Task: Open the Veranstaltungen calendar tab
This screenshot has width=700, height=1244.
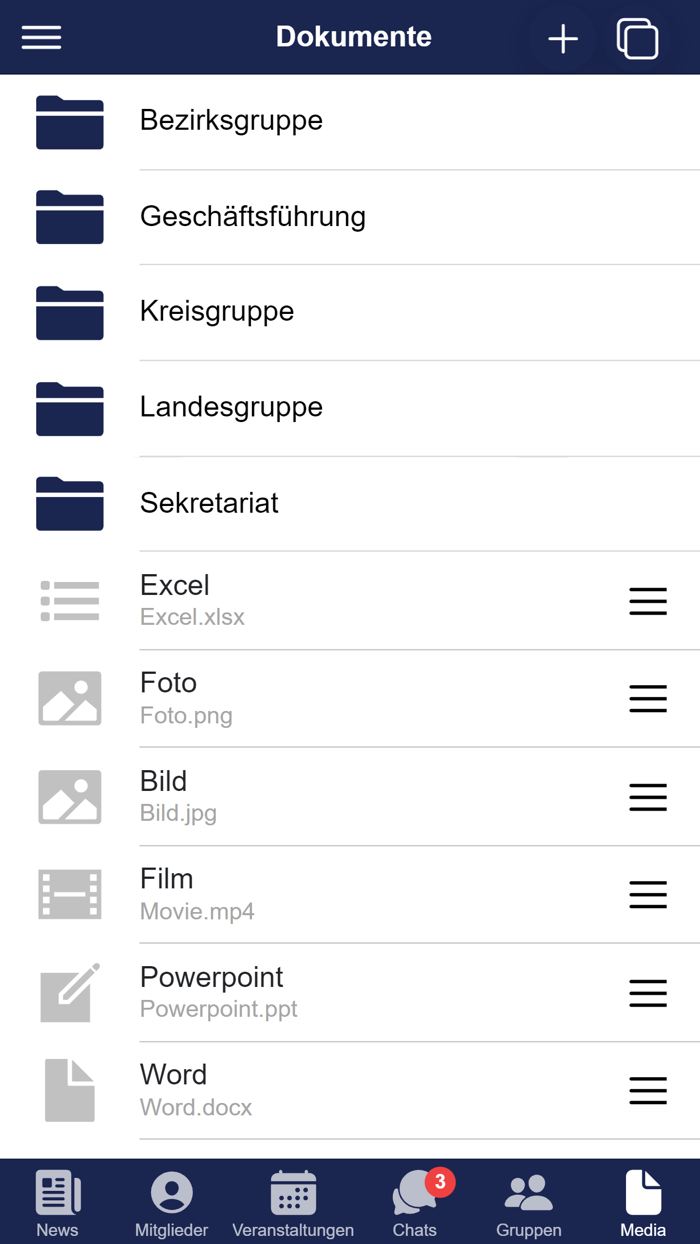Action: pyautogui.click(x=293, y=1202)
